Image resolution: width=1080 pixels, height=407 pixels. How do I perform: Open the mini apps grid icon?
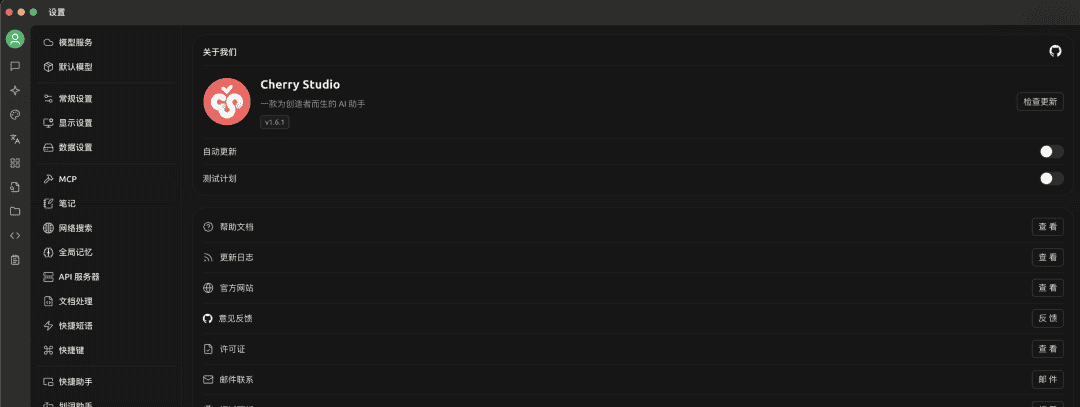coord(15,163)
